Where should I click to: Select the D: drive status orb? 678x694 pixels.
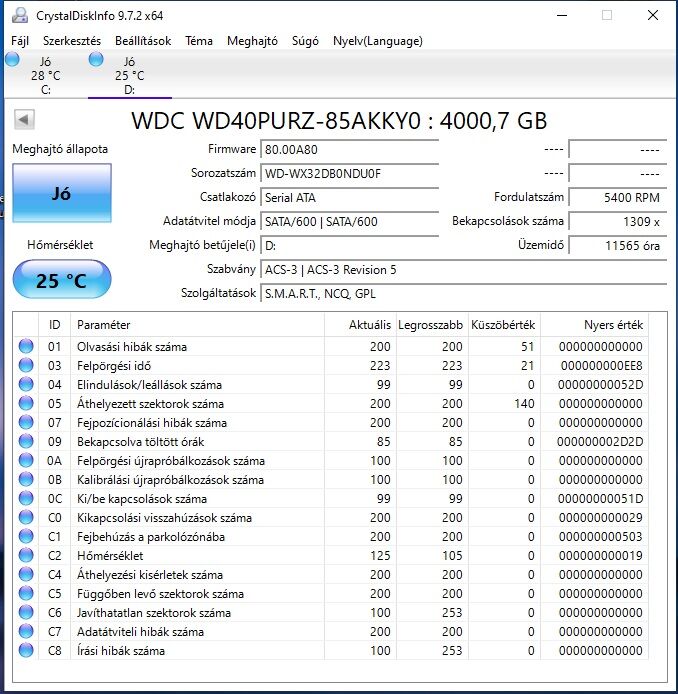click(96, 59)
